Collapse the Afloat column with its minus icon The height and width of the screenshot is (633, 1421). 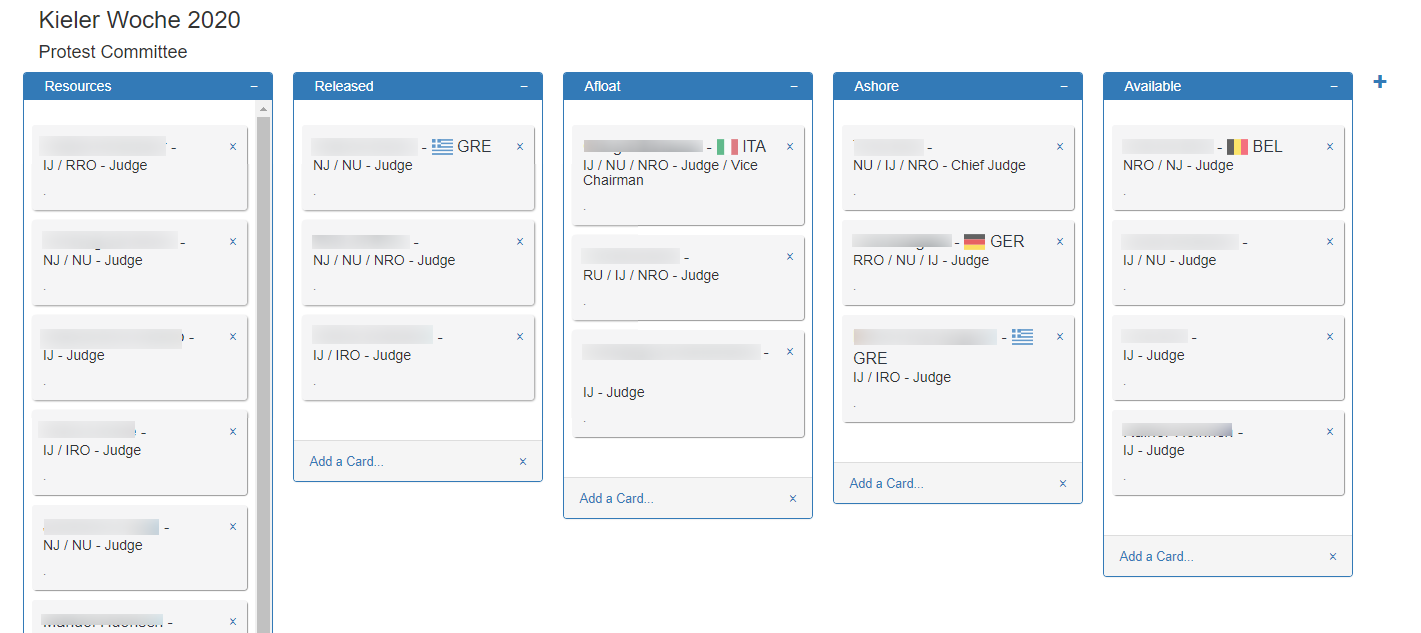pyautogui.click(x=794, y=87)
